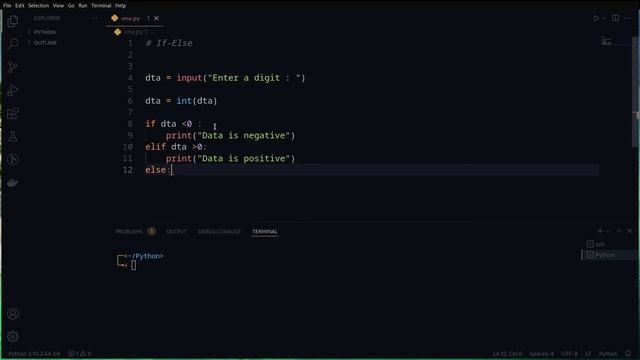Open the Explorer view in activity bar
The height and width of the screenshot is (360, 640).
[x=13, y=21]
